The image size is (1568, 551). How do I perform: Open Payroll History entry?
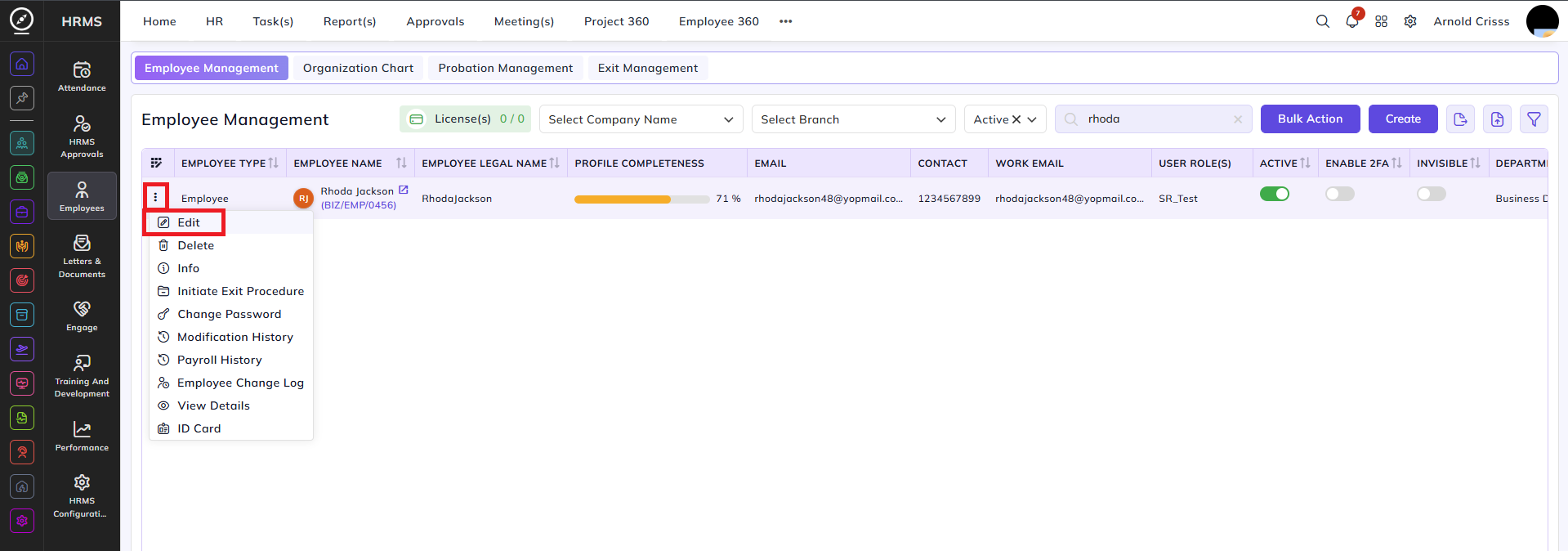tap(231, 360)
